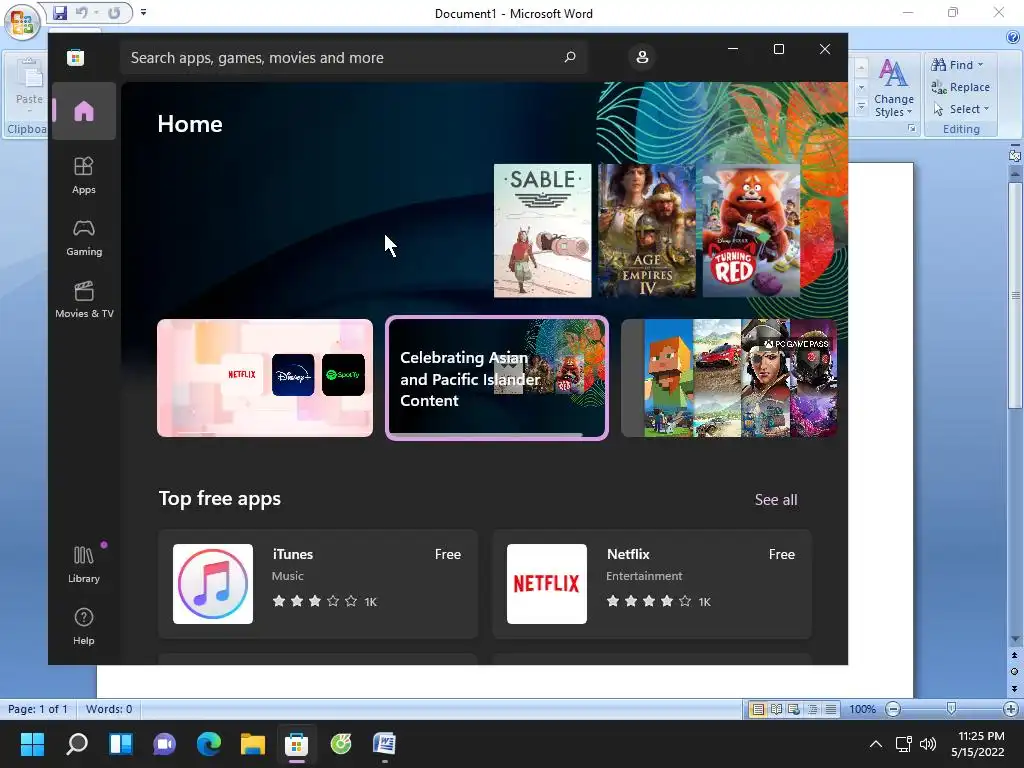Save the Word document from Quick Access Toolbar
Viewport: 1024px width, 768px height.
[x=60, y=12]
